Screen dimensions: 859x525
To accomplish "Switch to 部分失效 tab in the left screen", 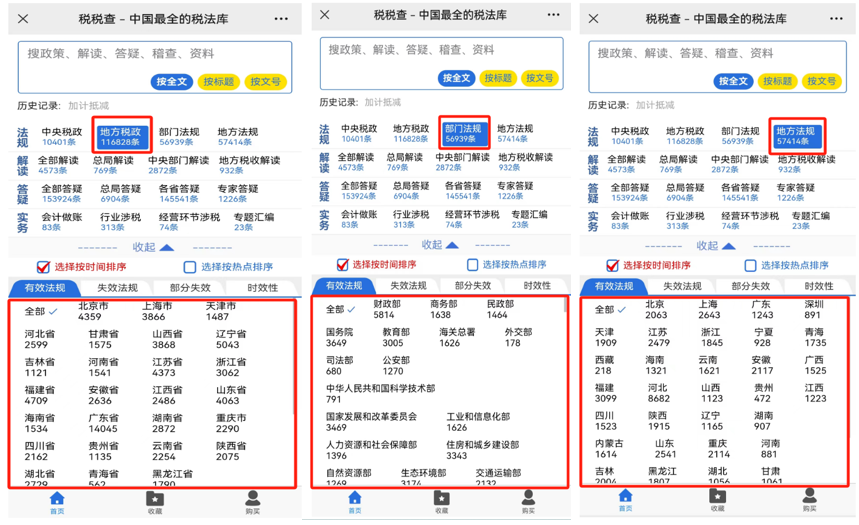I will pyautogui.click(x=190, y=288).
